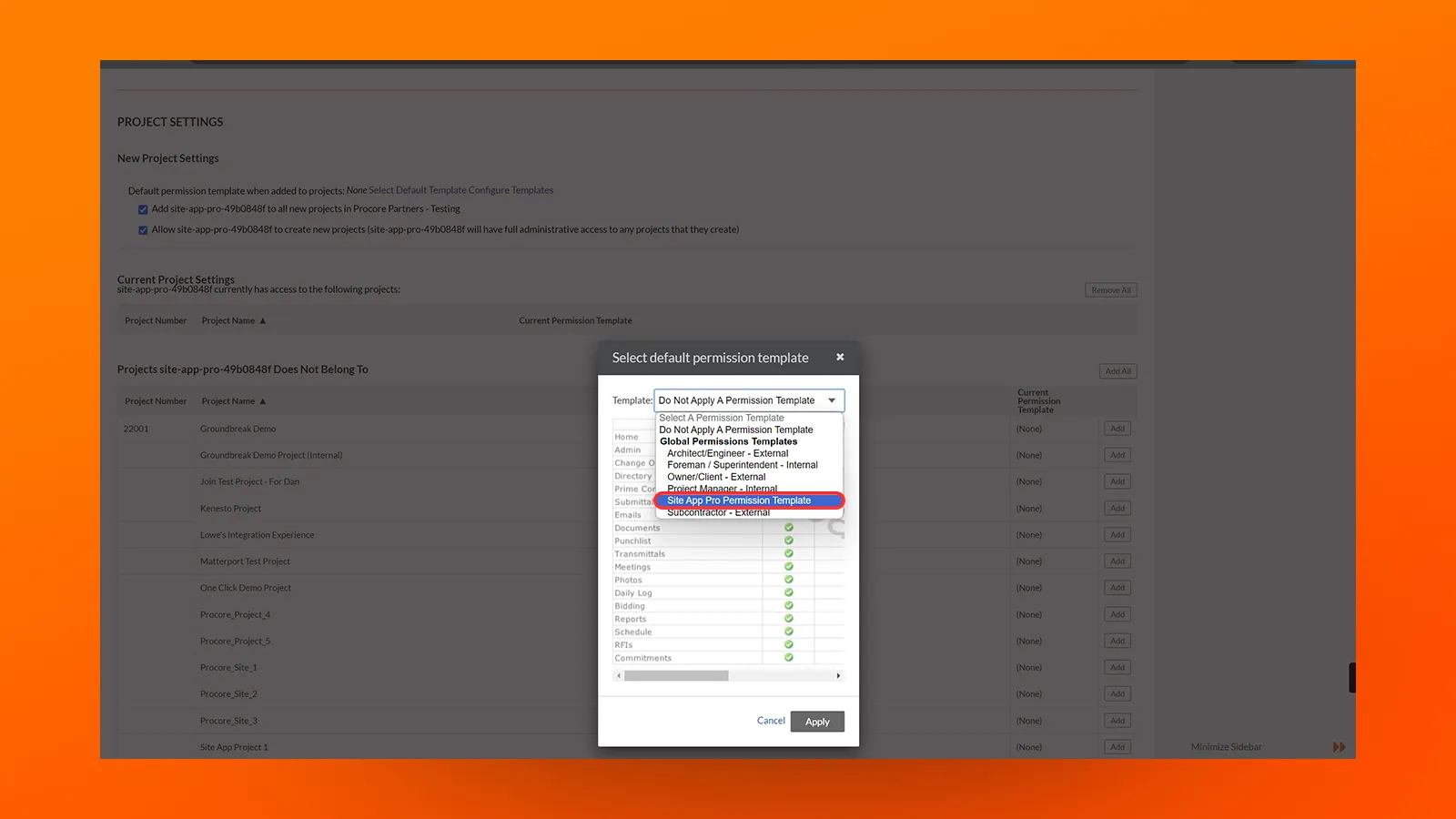The width and height of the screenshot is (1456, 819).
Task: Click the green checkmark icon next to Punchlist
Action: pos(788,540)
